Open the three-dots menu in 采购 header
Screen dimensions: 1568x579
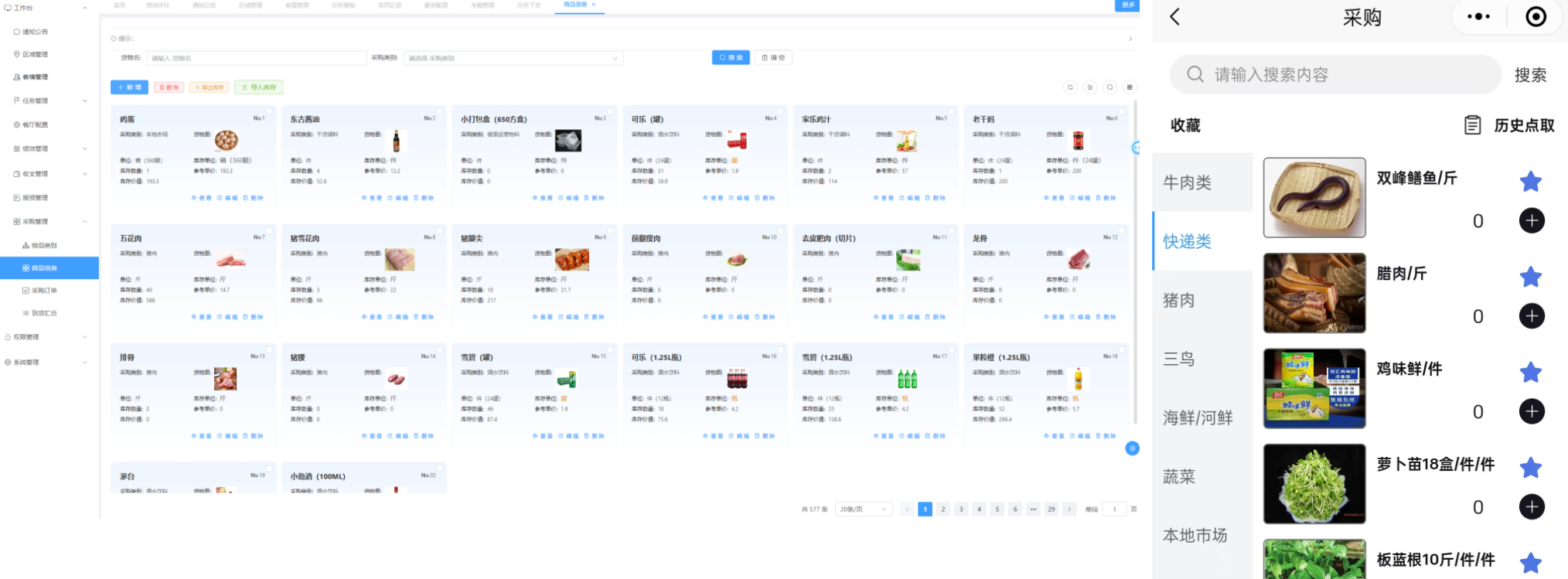click(x=1478, y=17)
